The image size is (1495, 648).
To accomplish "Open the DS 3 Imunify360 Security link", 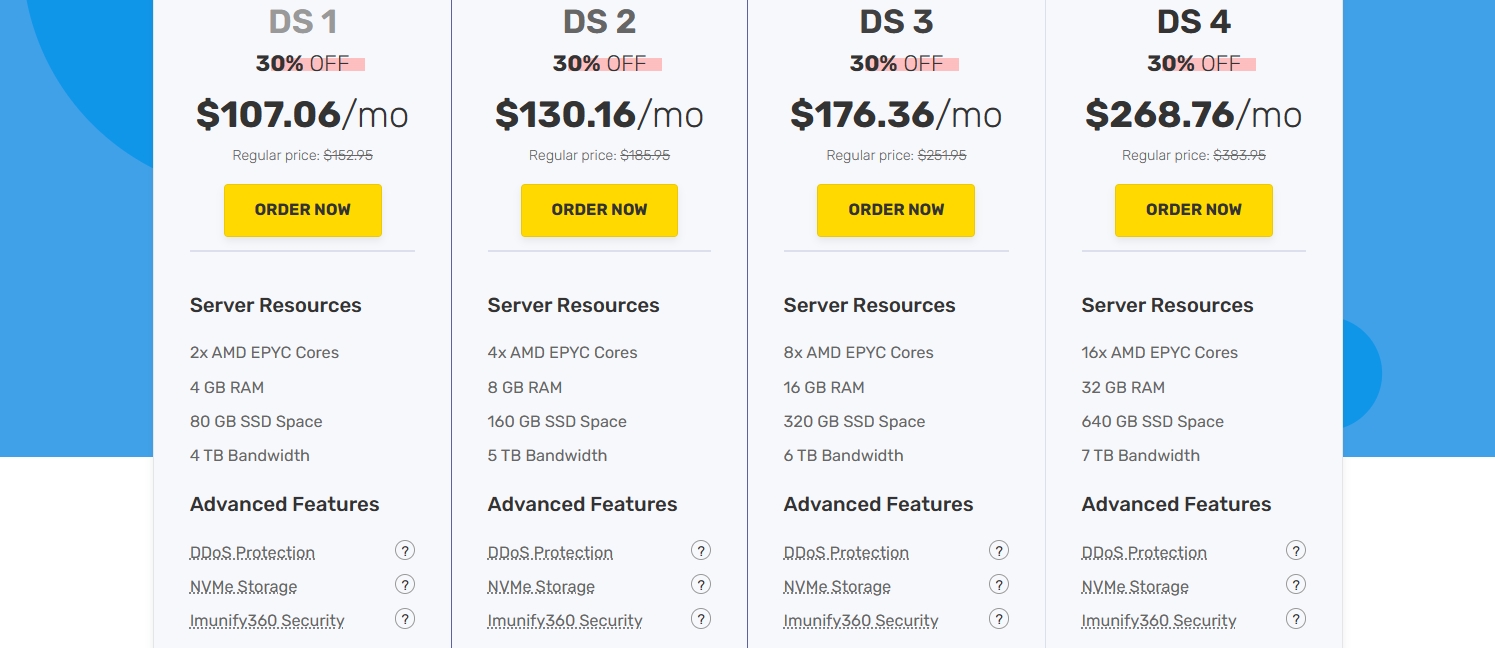I will pos(860,621).
